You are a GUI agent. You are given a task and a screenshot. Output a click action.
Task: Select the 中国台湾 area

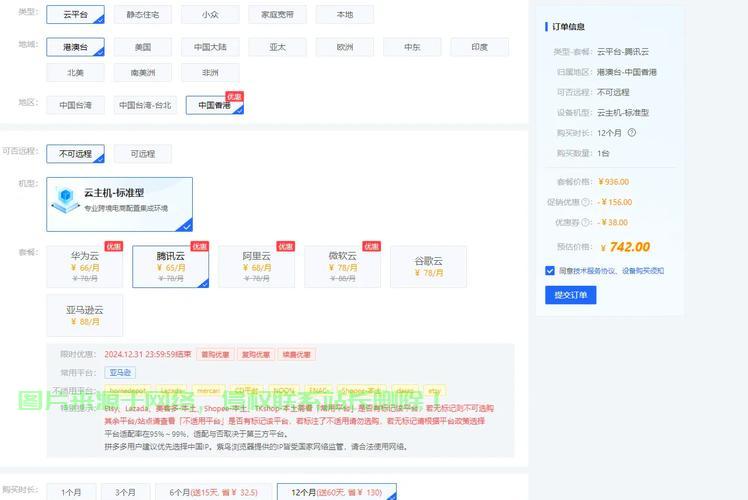click(75, 105)
